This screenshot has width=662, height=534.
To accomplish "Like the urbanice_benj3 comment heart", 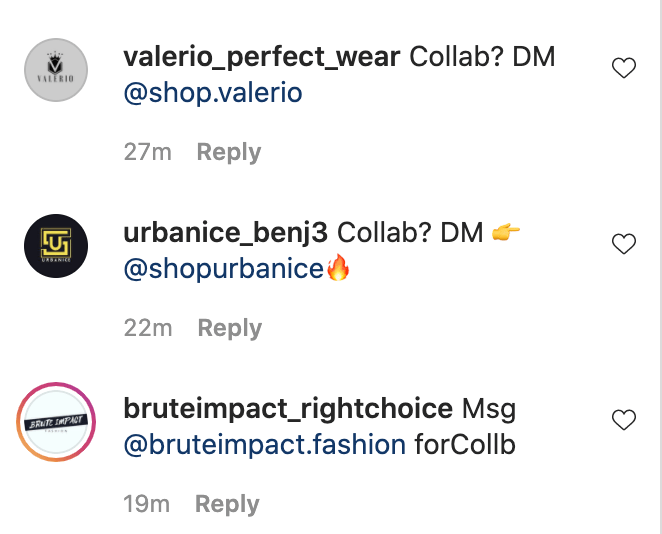I will pos(624,244).
